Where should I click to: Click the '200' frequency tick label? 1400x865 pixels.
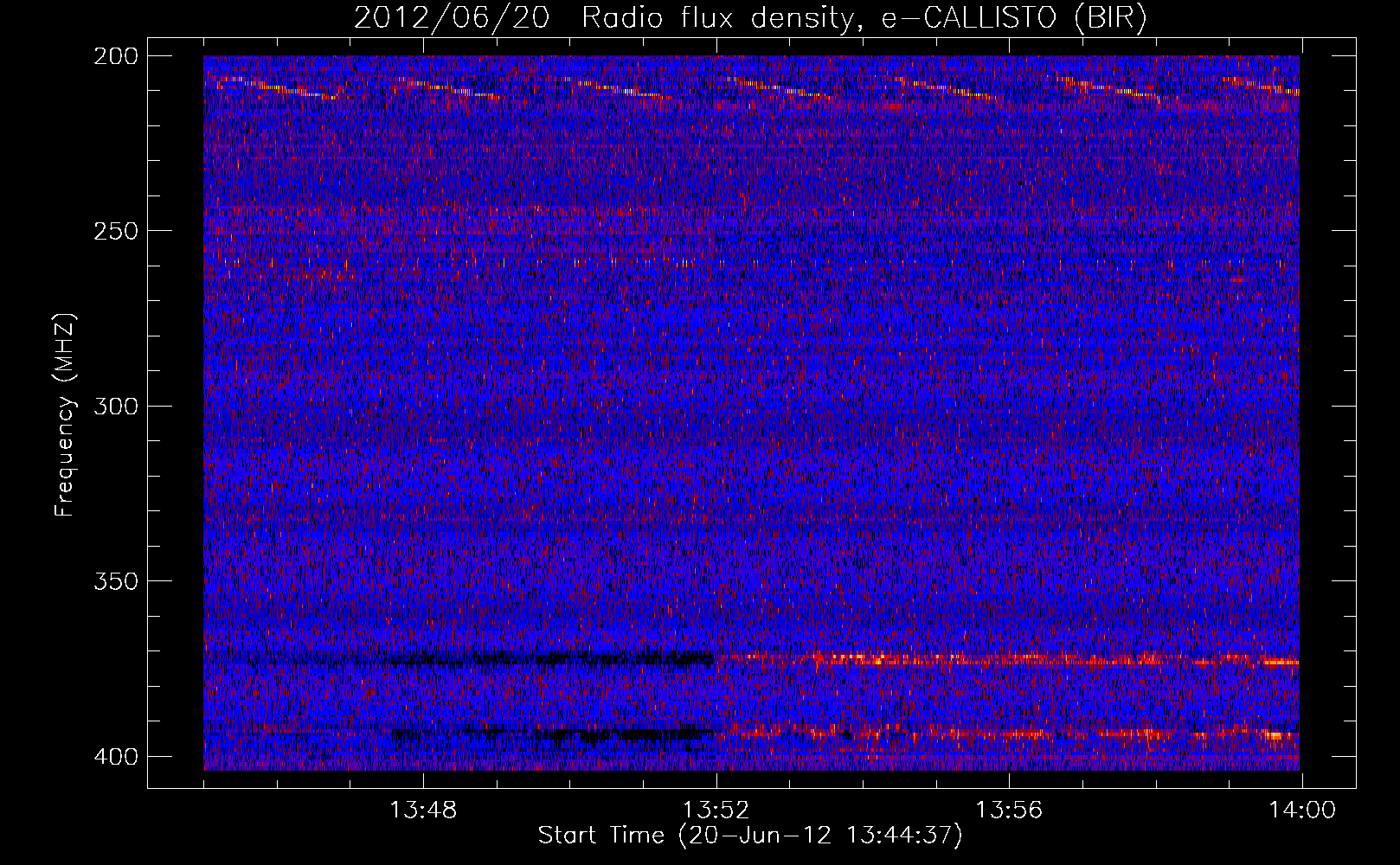tap(115, 56)
